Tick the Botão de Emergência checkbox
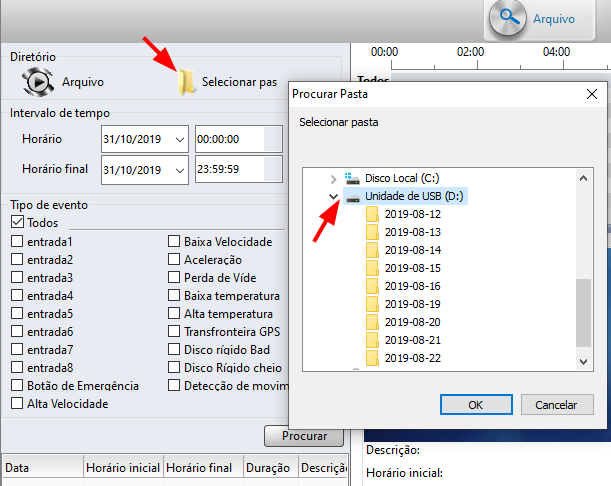Image resolution: width=611 pixels, height=486 pixels. pos(18,385)
